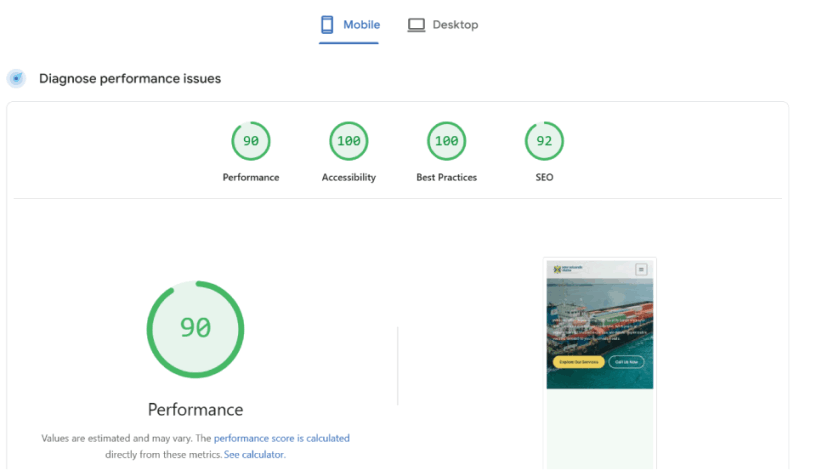Viewport: 816px width, 476px height.
Task: Click the Call Us Now button in preview
Action: 628,361
